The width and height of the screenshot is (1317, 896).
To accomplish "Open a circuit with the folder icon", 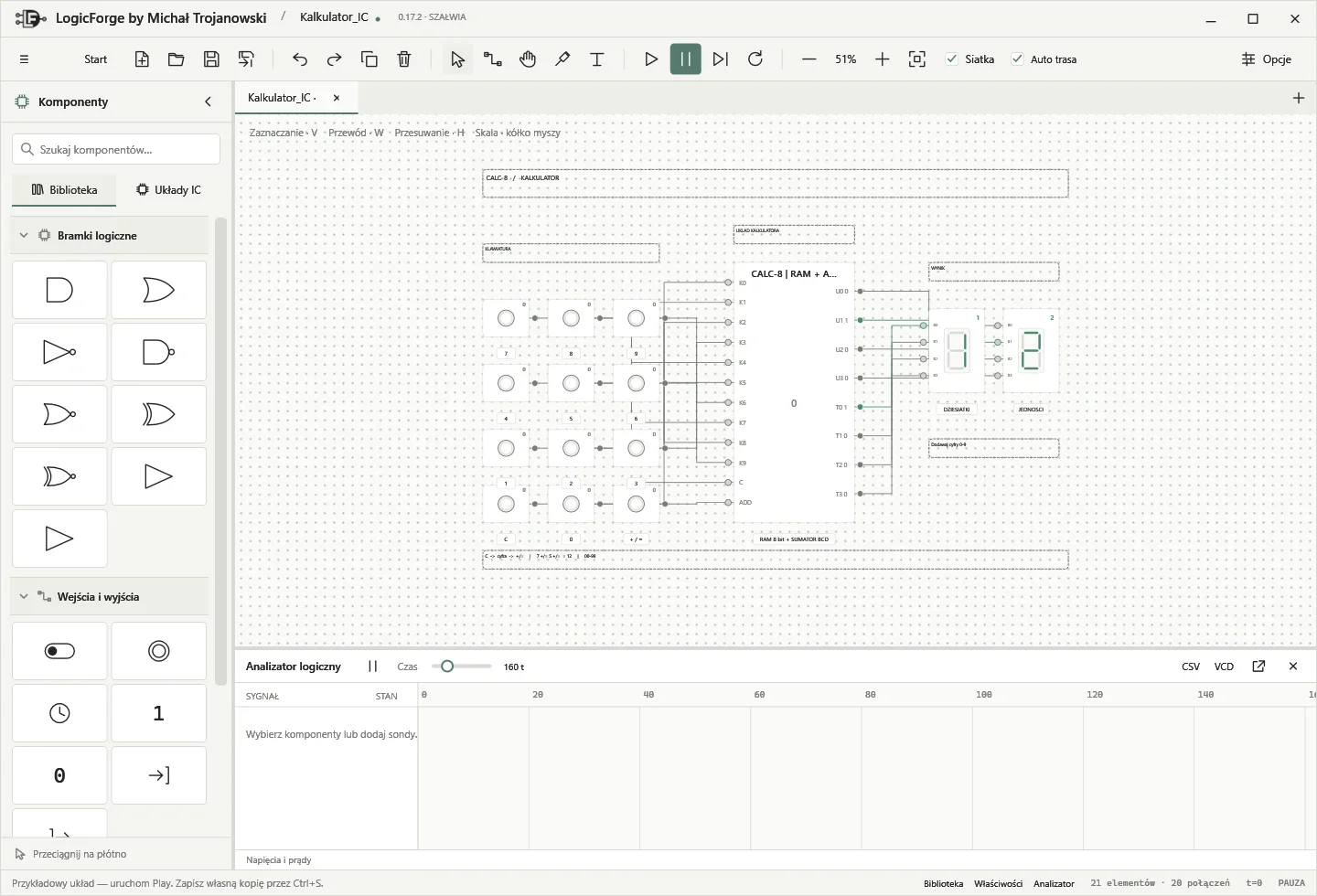I will click(177, 59).
